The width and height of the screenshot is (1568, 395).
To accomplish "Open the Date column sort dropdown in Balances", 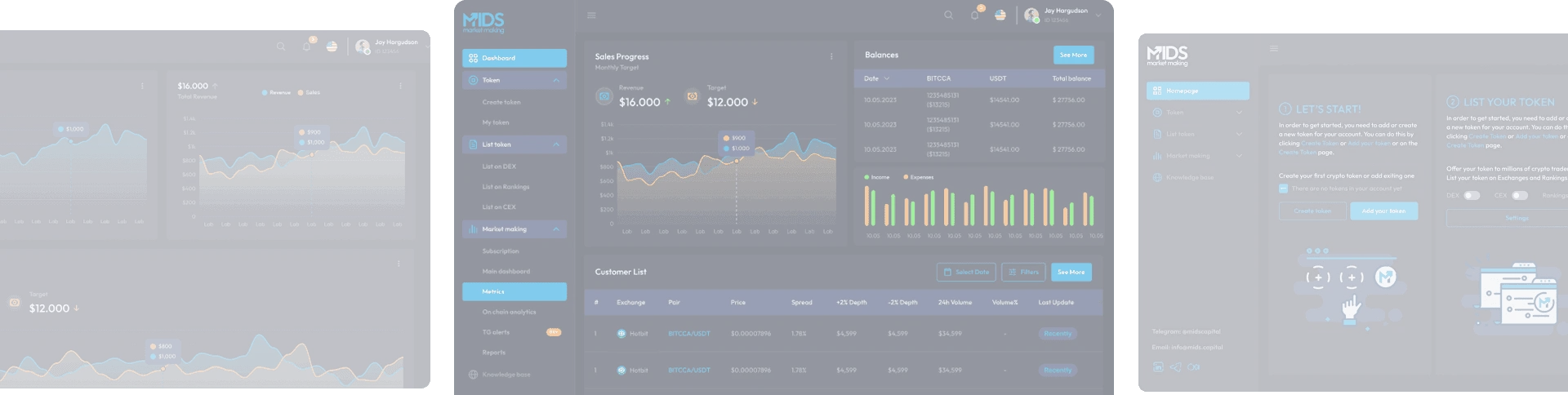I will pos(886,79).
